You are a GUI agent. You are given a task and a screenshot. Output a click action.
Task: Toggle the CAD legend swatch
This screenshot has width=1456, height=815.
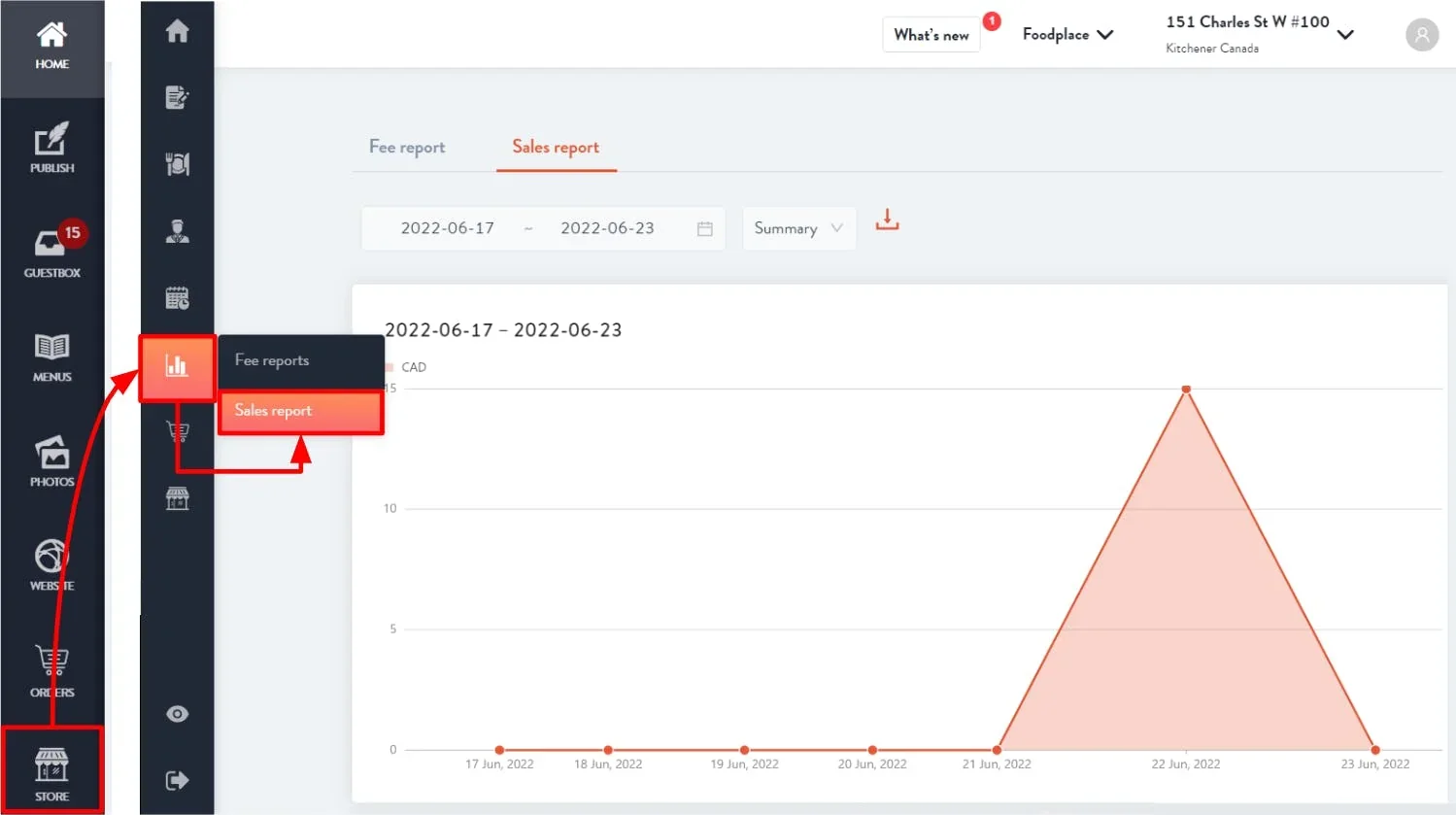coord(389,367)
